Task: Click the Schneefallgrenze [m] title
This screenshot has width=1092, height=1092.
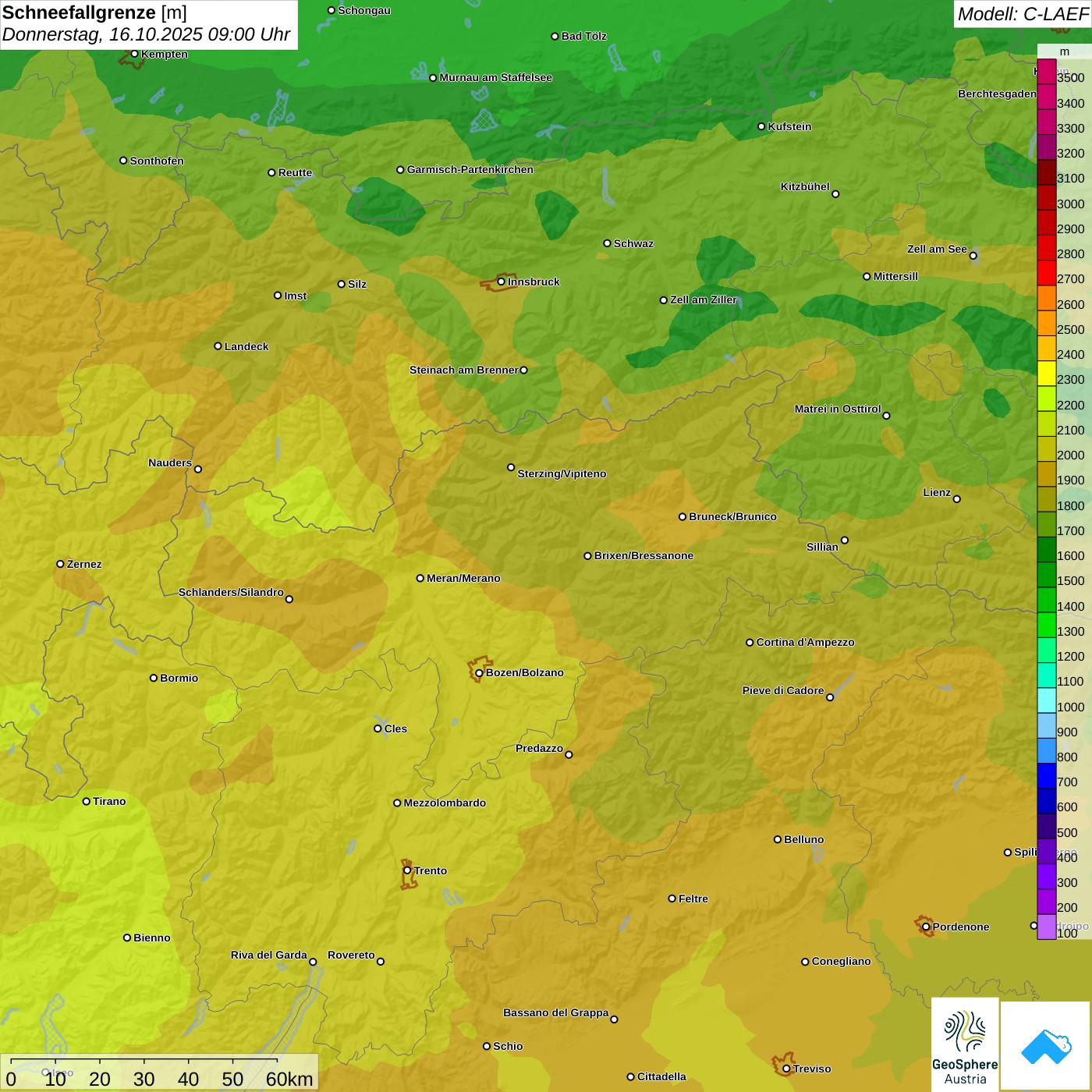Action: pos(94,12)
